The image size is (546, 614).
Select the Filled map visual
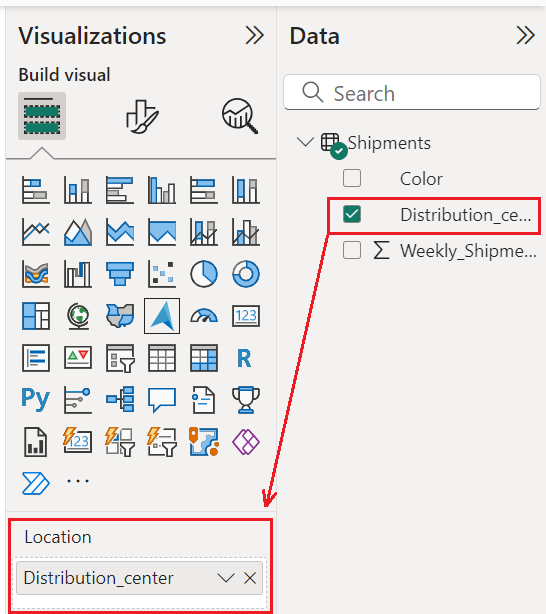pos(120,316)
